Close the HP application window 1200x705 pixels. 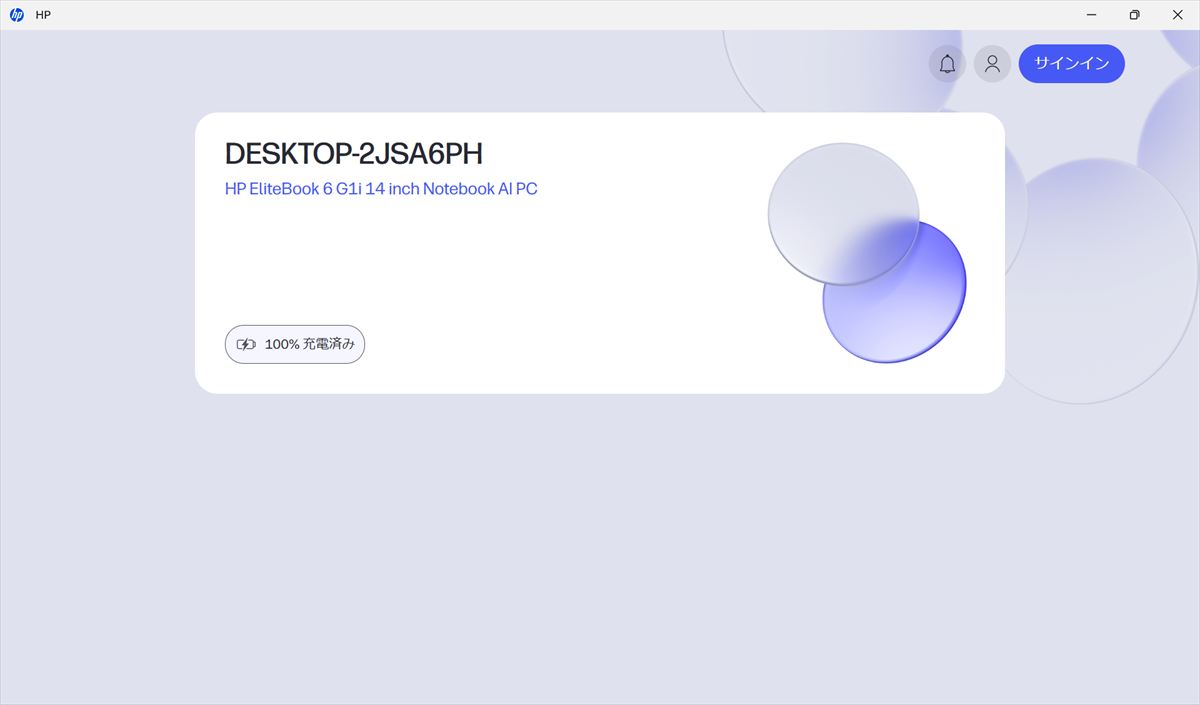pyautogui.click(x=1177, y=15)
